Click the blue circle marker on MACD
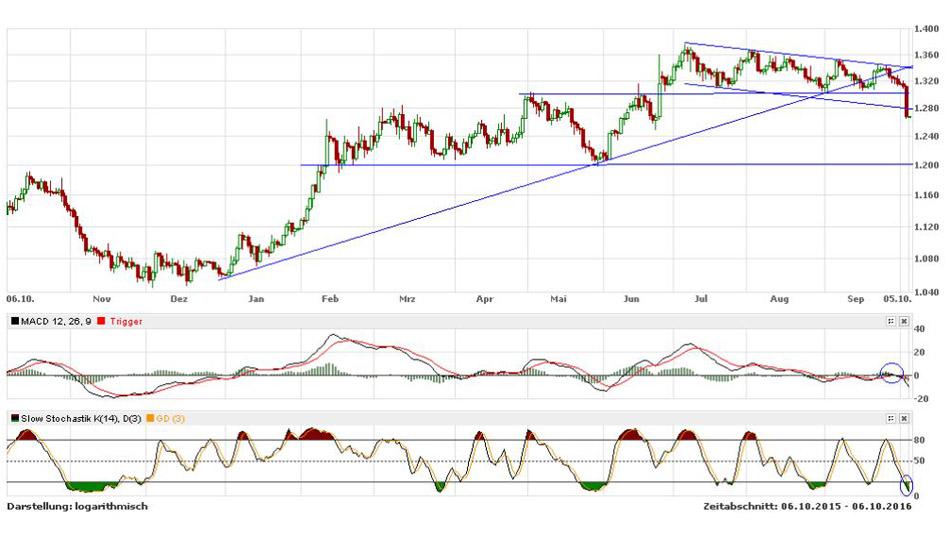Image resolution: width=950 pixels, height=535 pixels. [x=890, y=373]
